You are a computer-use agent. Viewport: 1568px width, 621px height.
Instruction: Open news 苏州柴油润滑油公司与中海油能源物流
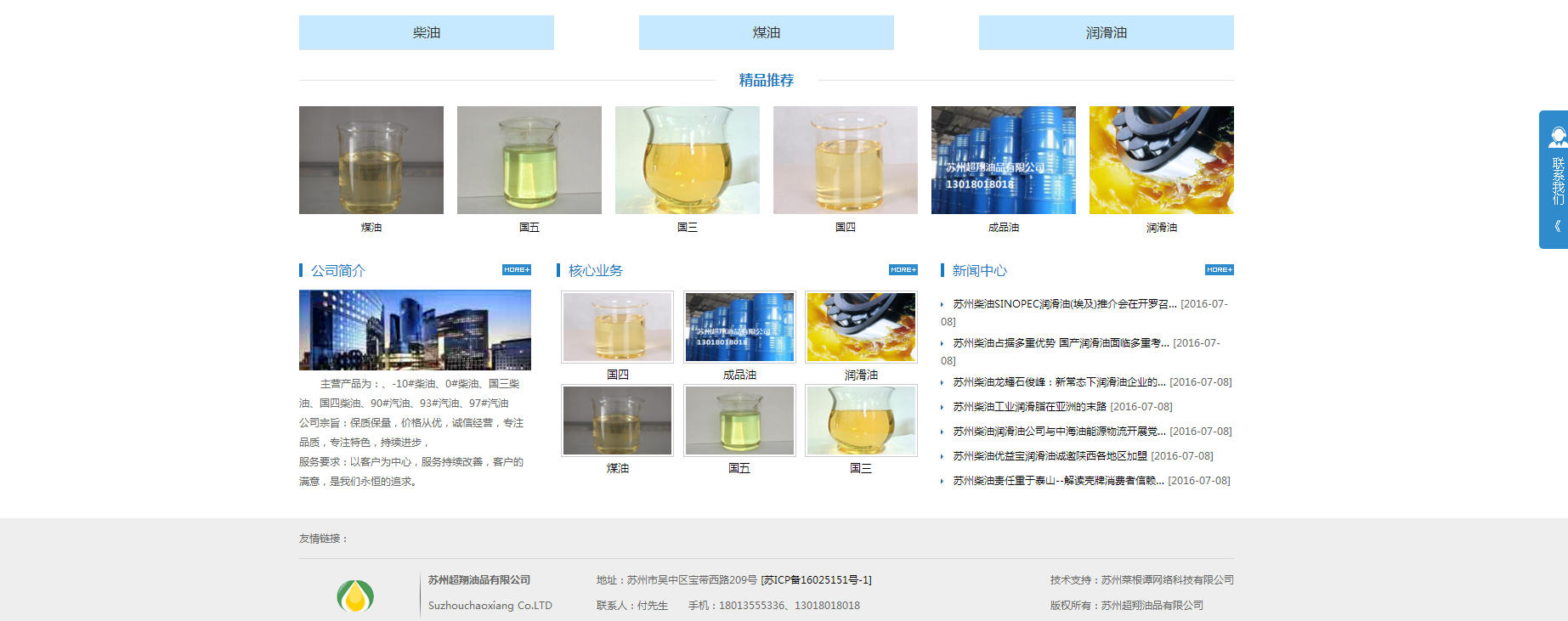point(1059,432)
